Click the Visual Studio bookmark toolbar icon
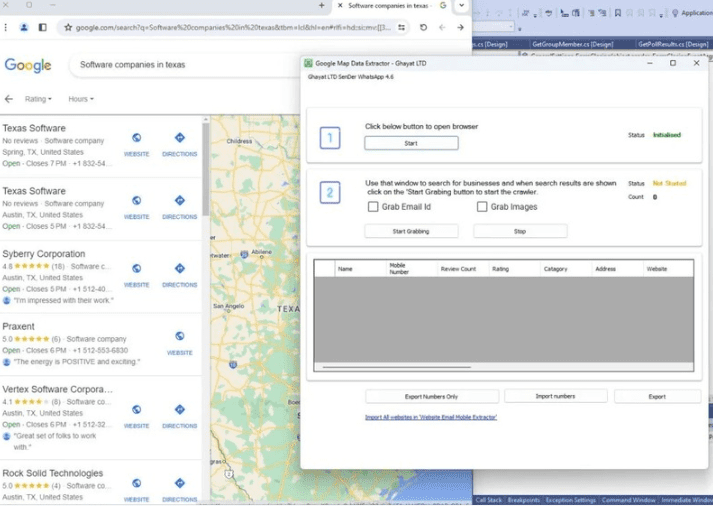This screenshot has width=713, height=506. point(618,13)
